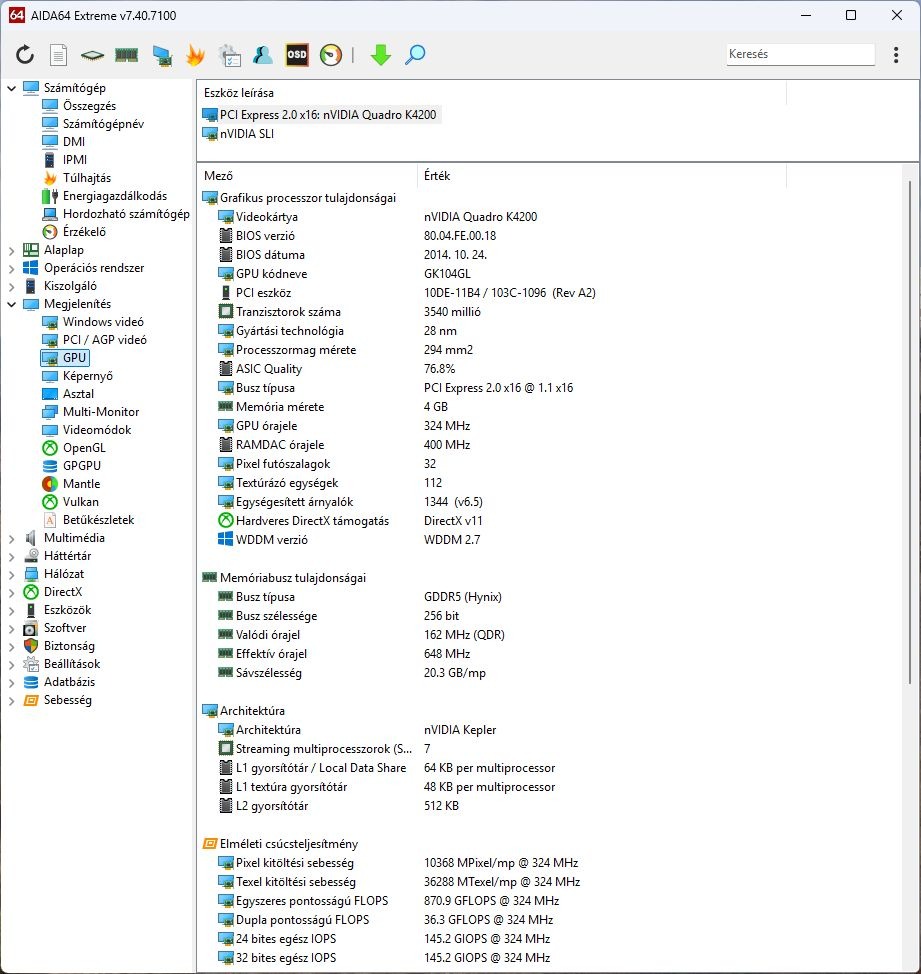
Task: Click the motherboard chip toolbar icon
Action: coord(92,55)
